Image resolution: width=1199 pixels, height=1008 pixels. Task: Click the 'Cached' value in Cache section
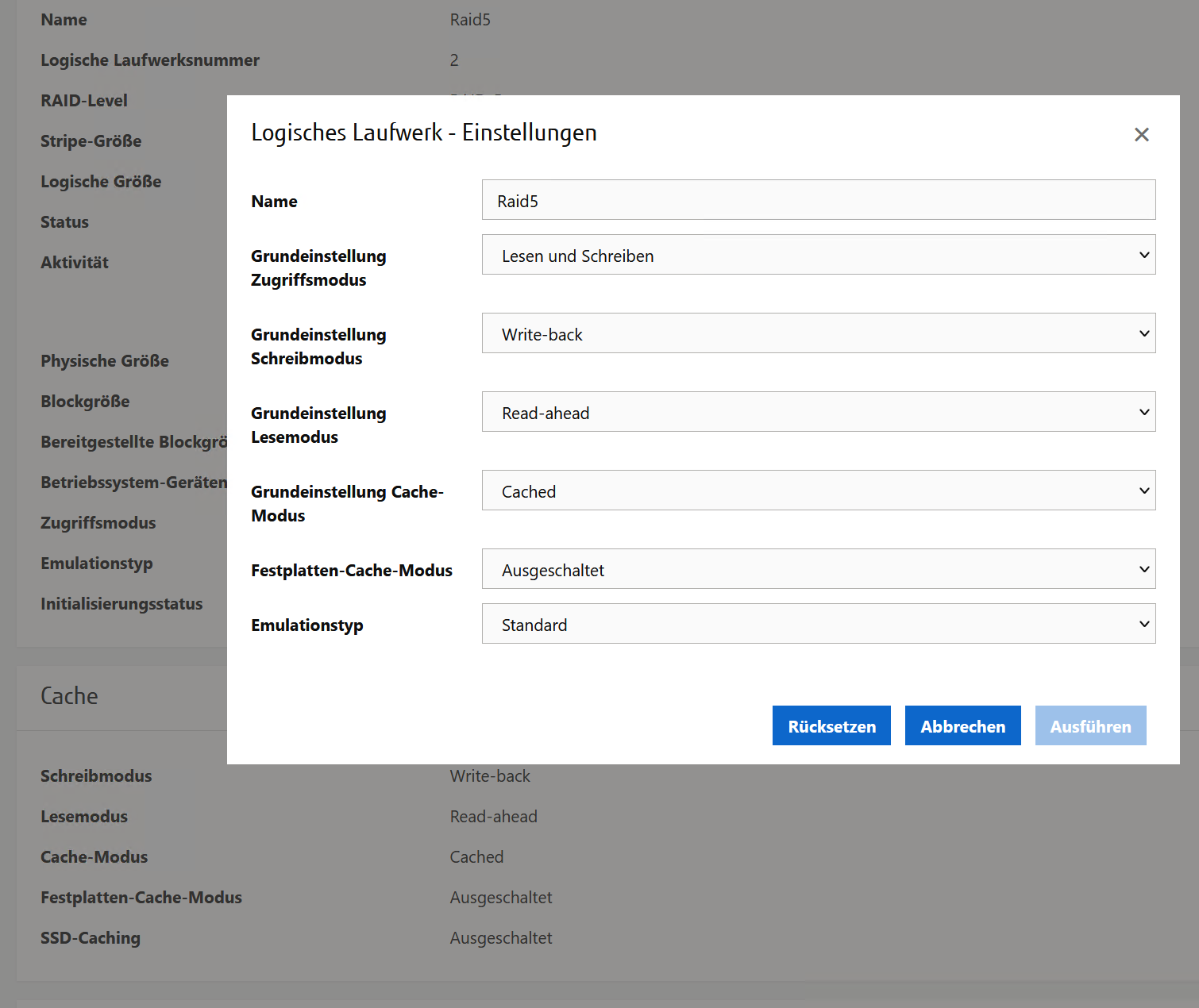476,857
